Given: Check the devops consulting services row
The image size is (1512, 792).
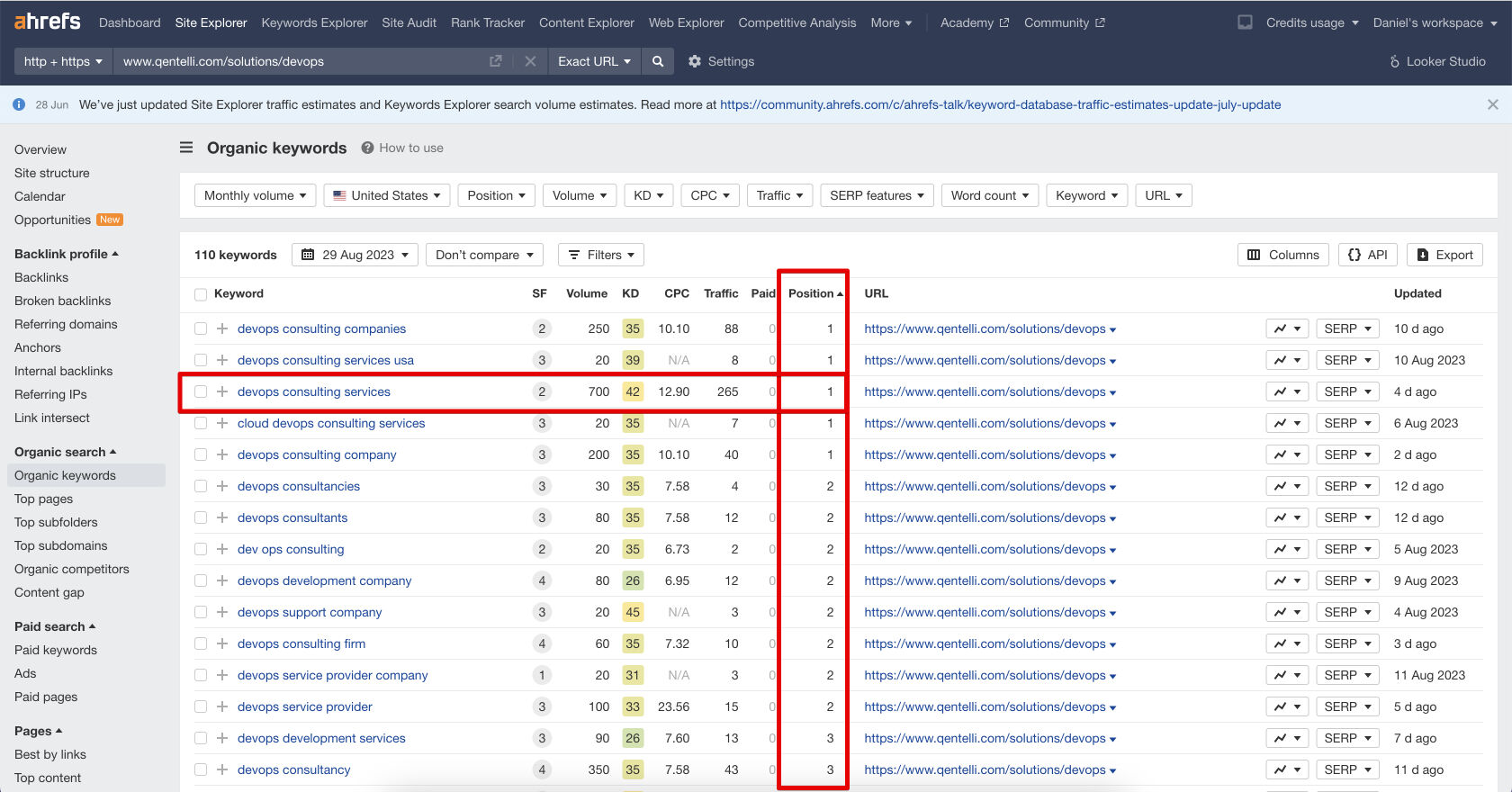Looking at the screenshot, I should [201, 391].
